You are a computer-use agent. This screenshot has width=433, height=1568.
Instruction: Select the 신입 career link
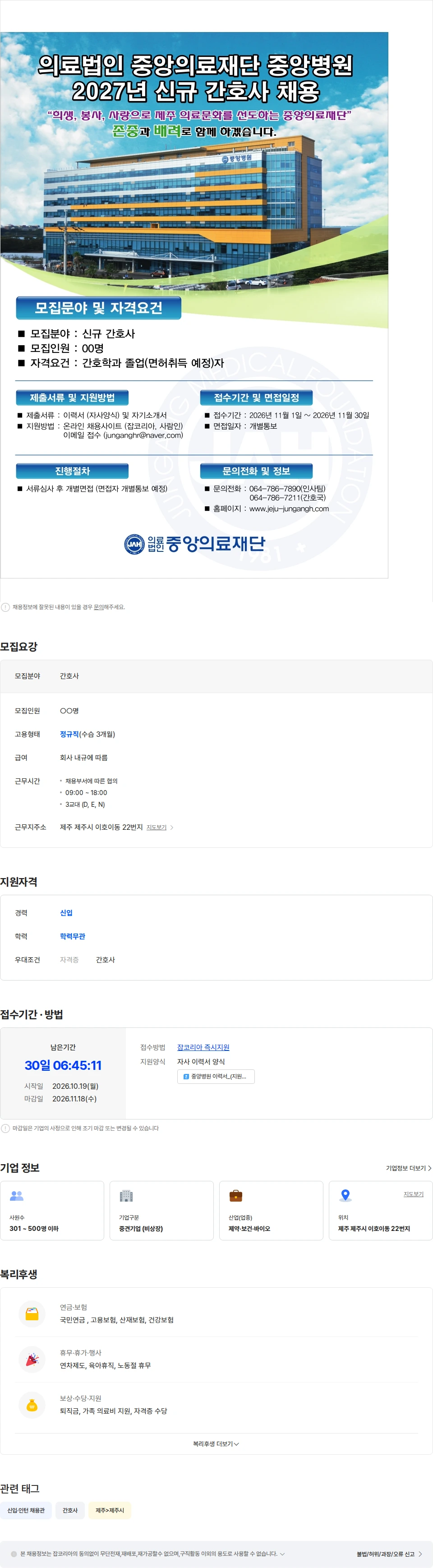click(x=66, y=912)
